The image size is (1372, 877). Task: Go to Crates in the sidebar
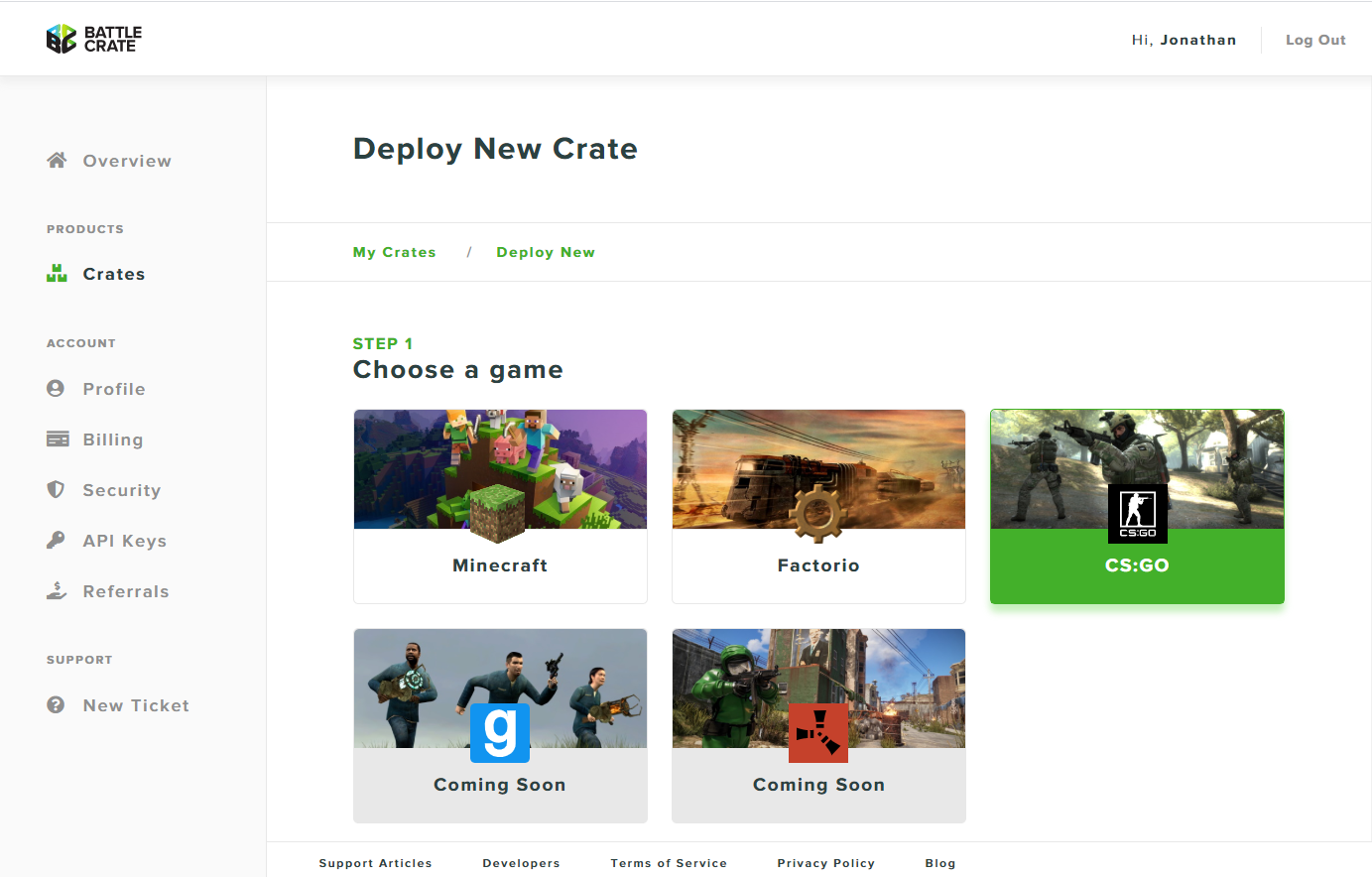point(114,274)
